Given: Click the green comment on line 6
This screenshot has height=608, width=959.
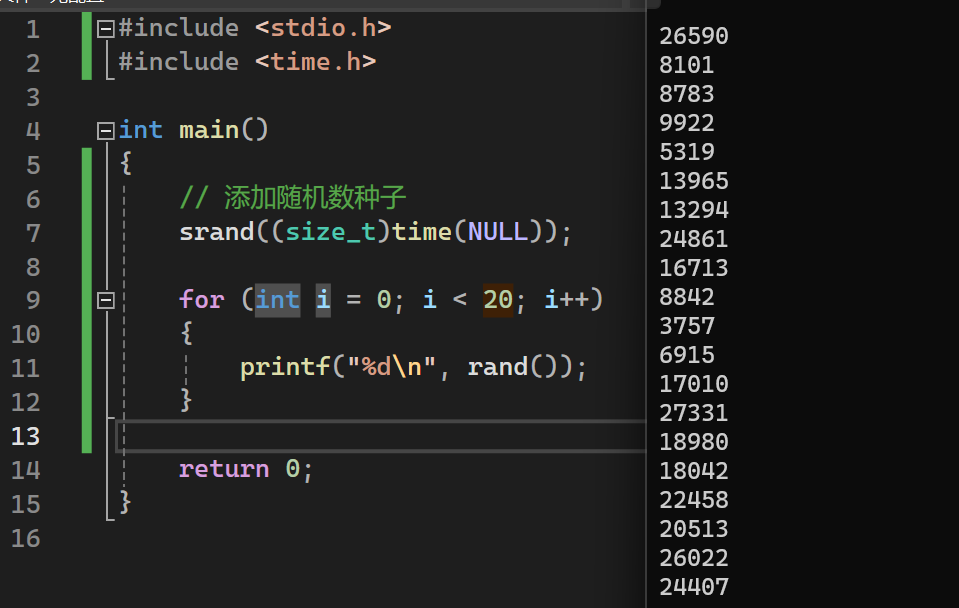Looking at the screenshot, I should pos(293,198).
